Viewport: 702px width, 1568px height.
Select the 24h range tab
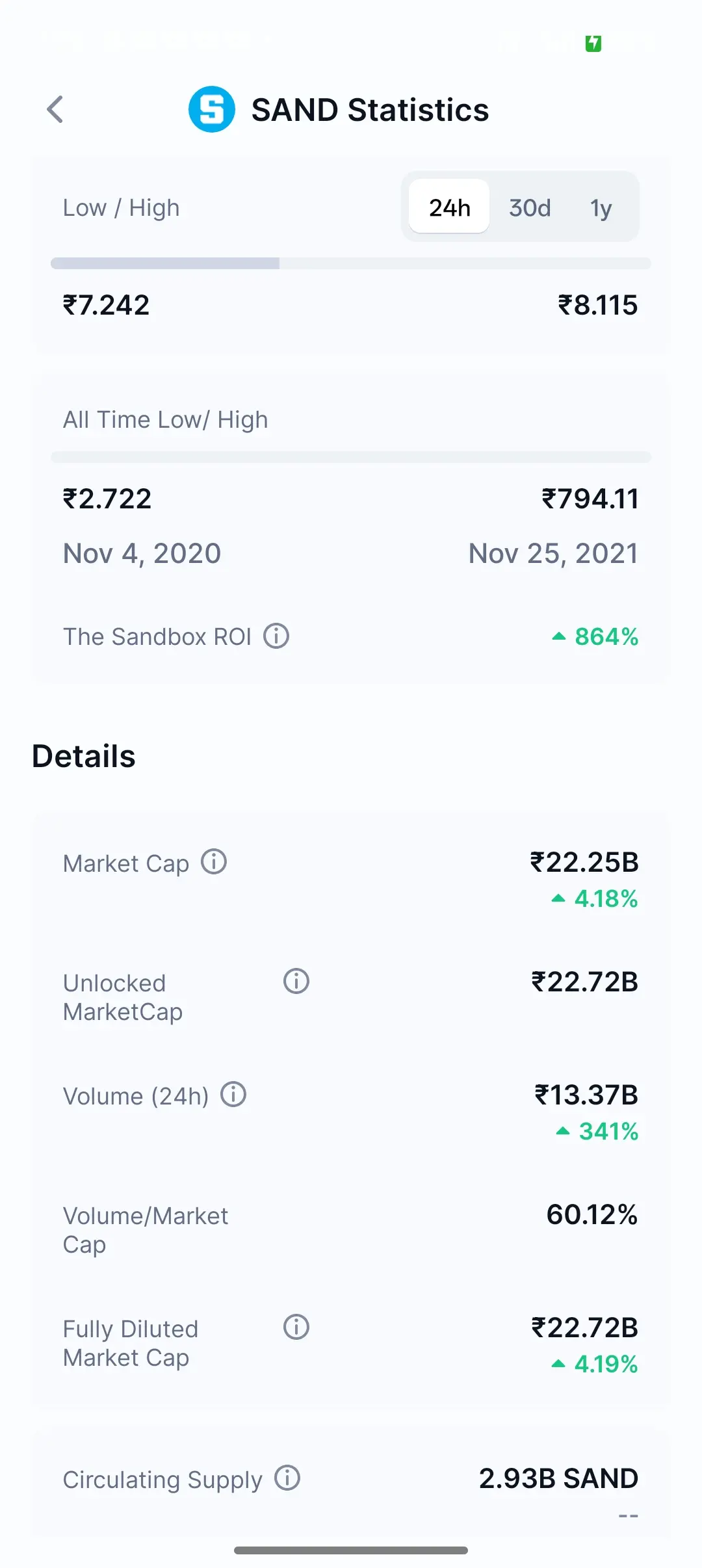[449, 207]
